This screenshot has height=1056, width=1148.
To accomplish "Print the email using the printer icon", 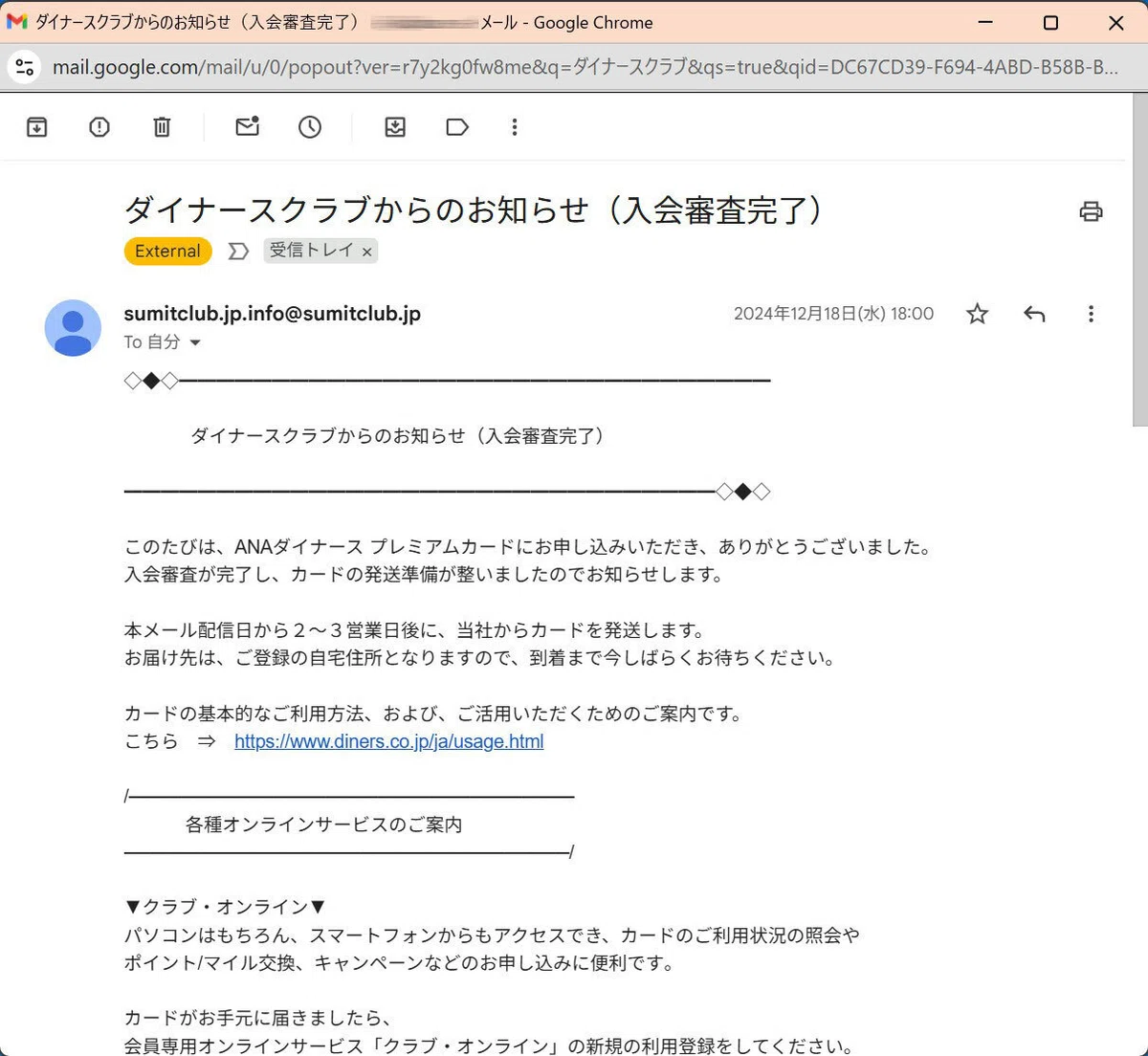I will (1091, 211).
